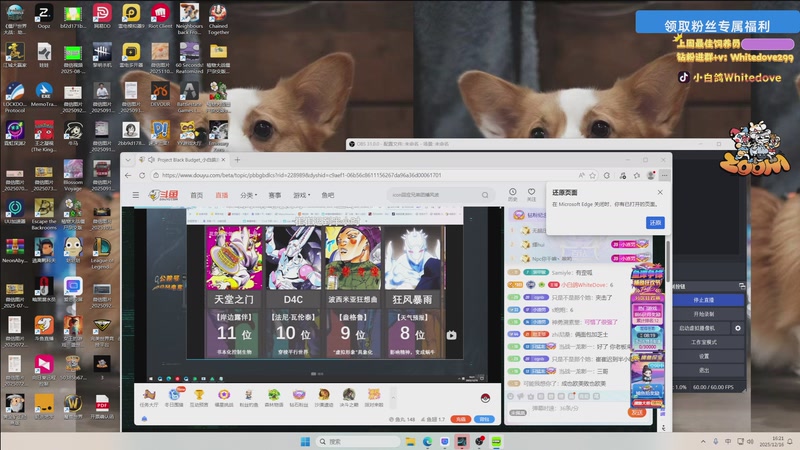The image size is (800, 450).
Task: Click the Douyu search magnifier icon
Action: click(485, 195)
